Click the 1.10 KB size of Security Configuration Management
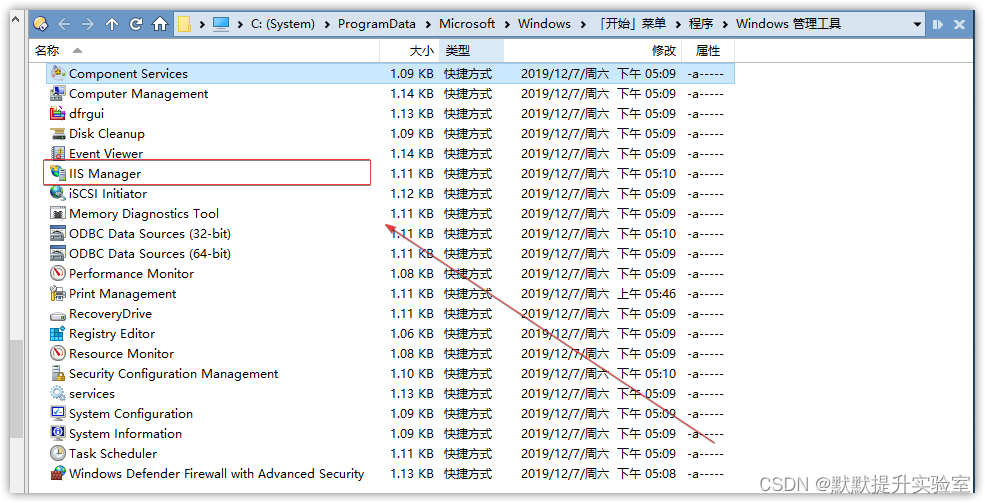 tap(412, 374)
